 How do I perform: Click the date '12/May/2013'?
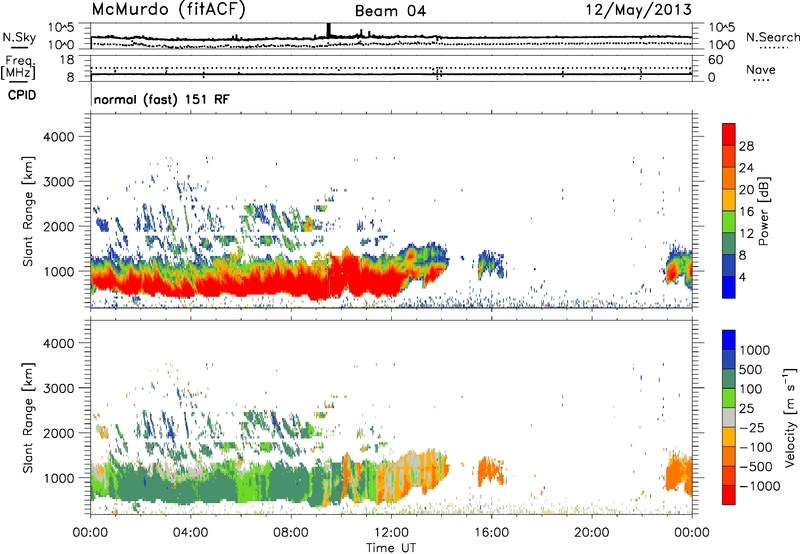pos(638,10)
